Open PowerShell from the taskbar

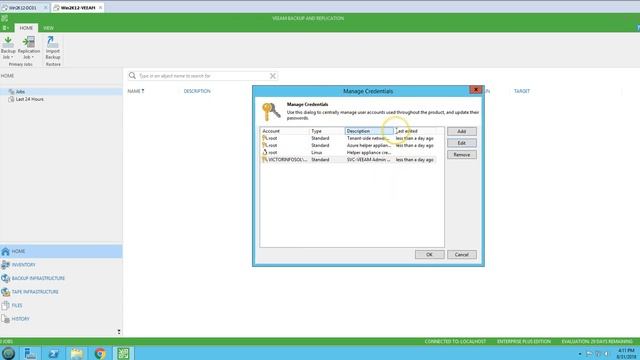(53, 353)
